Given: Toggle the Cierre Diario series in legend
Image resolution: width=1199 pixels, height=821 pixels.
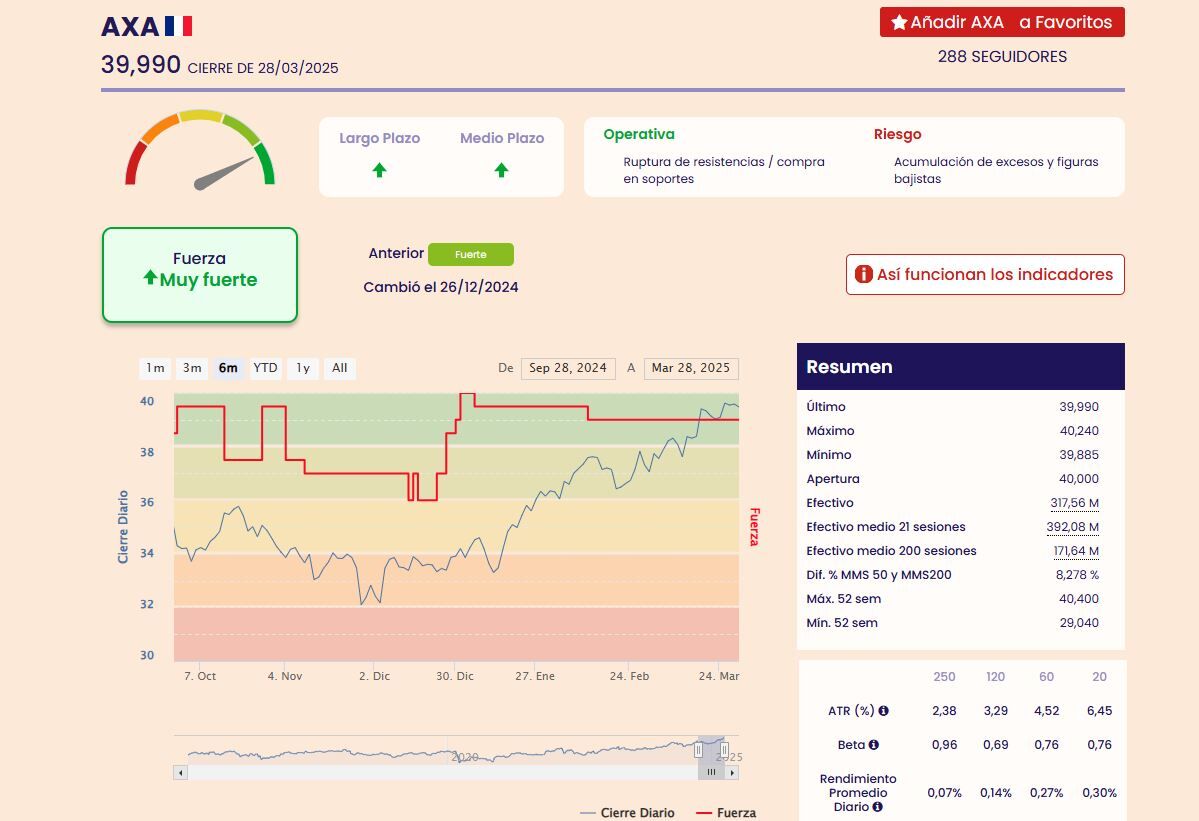Looking at the screenshot, I should tap(627, 813).
